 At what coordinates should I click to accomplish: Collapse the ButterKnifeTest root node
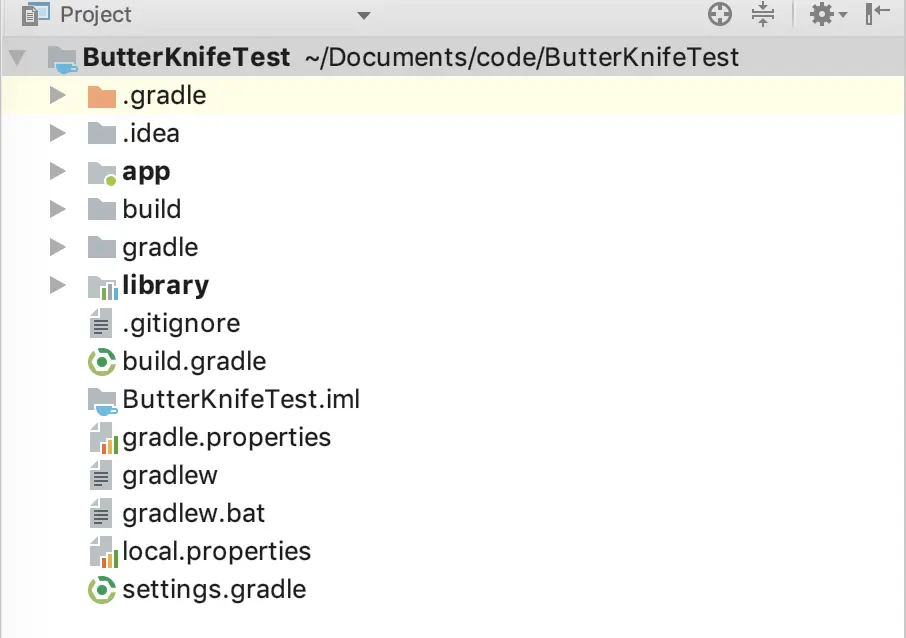[x=17, y=57]
